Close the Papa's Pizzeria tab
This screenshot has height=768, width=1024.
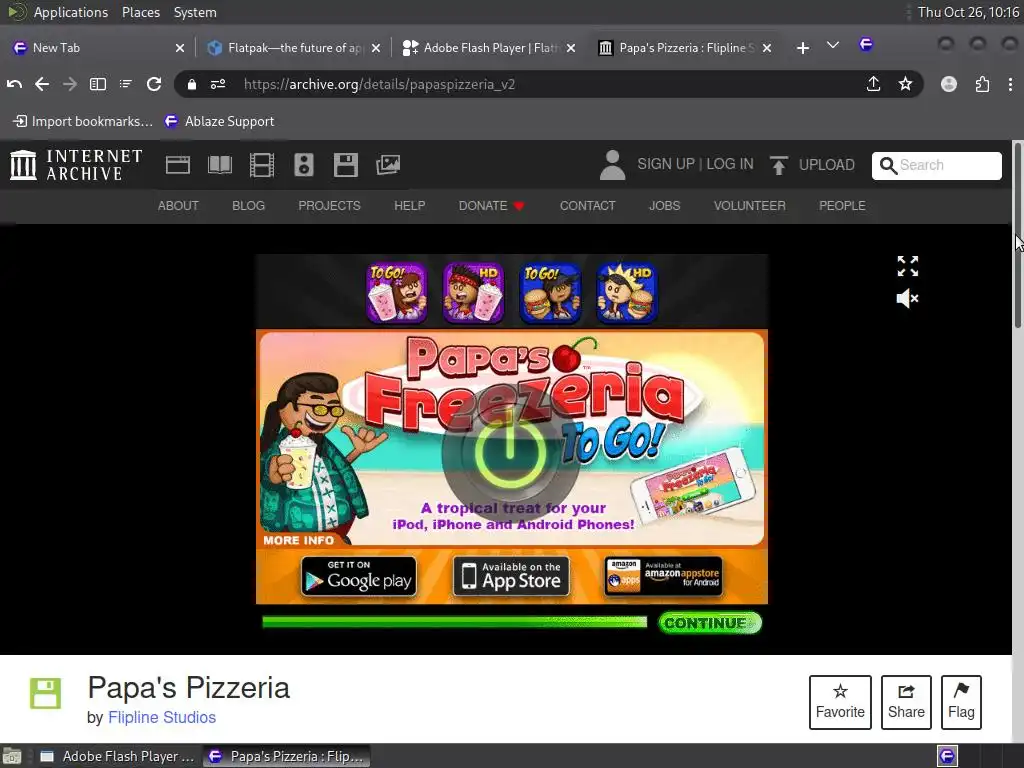(767, 48)
